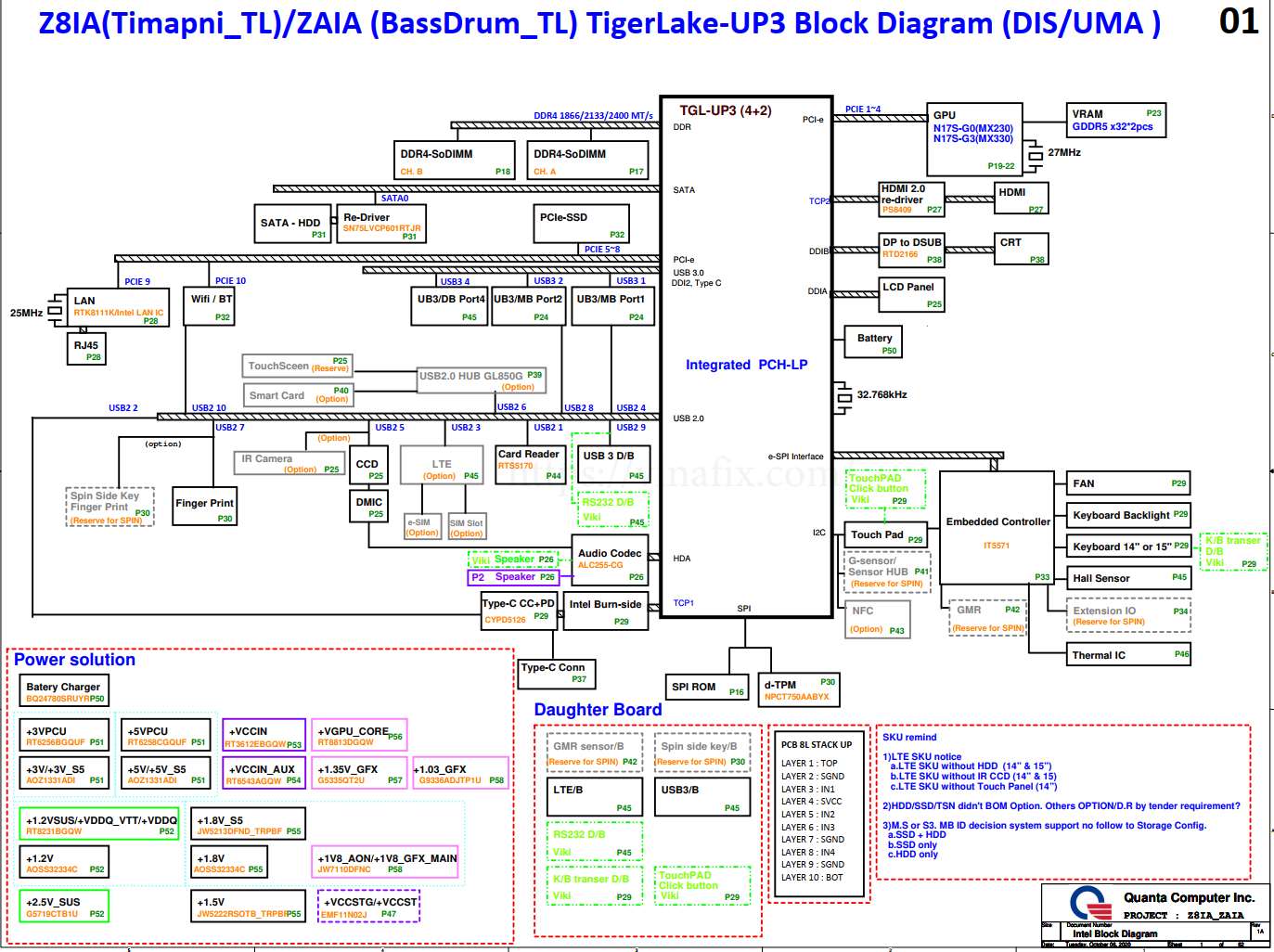Click the LCD Panel block
The width and height of the screenshot is (1274, 952).
tap(912, 295)
